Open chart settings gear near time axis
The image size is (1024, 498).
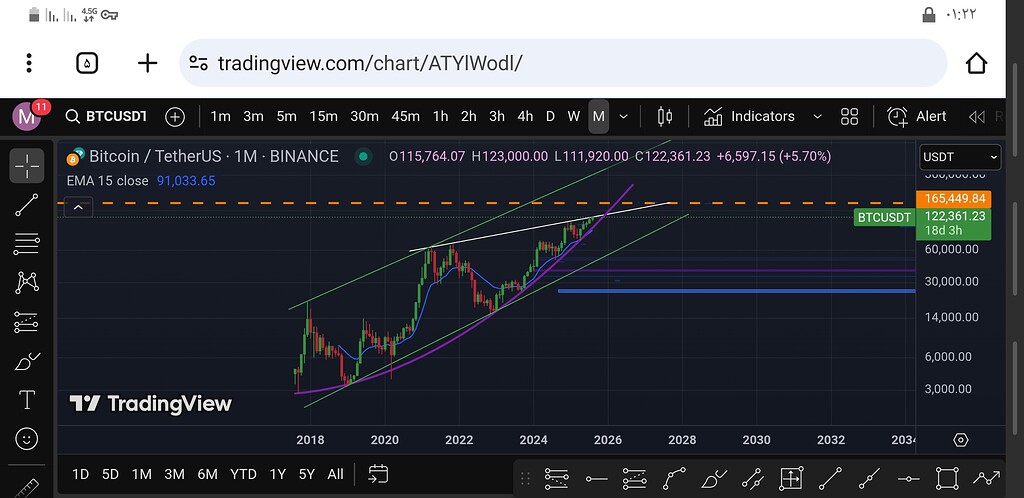[961, 440]
